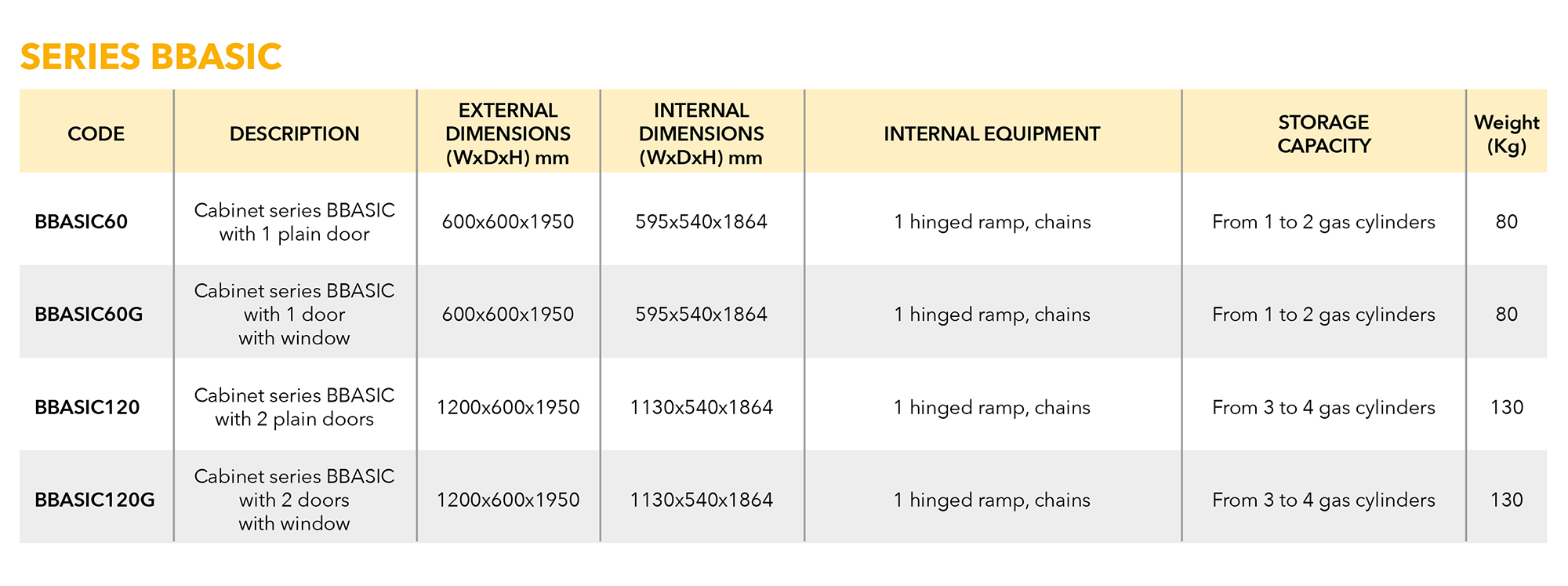Click the Weight (Kg) column header
The width and height of the screenshot is (1568, 586).
click(x=1506, y=134)
